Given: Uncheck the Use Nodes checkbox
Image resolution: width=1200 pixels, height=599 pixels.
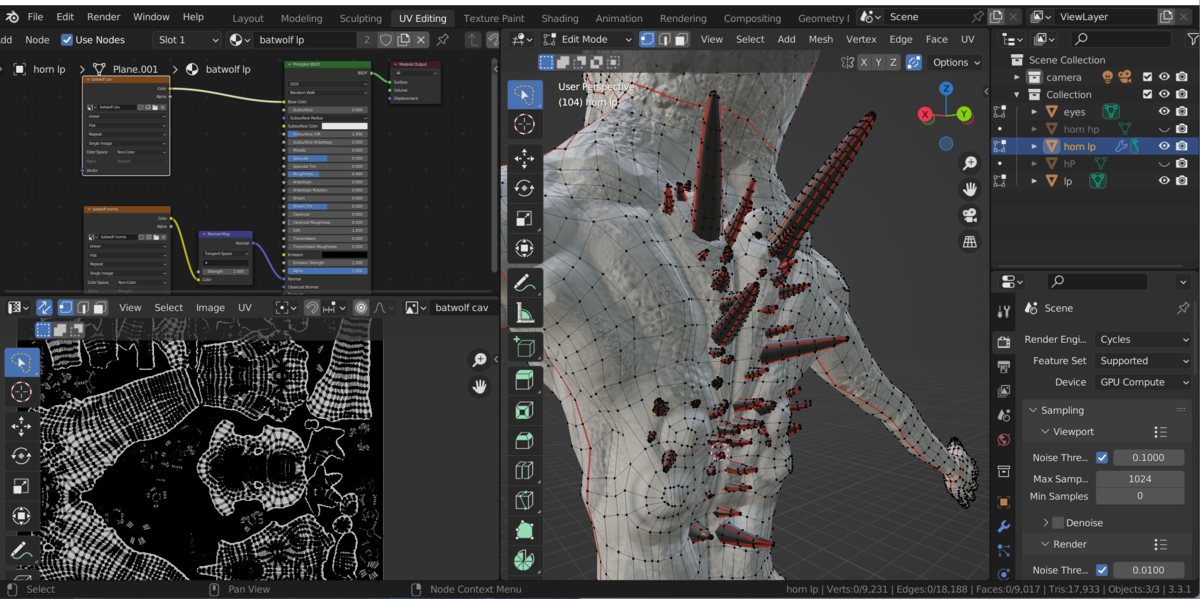Looking at the screenshot, I should [67, 39].
